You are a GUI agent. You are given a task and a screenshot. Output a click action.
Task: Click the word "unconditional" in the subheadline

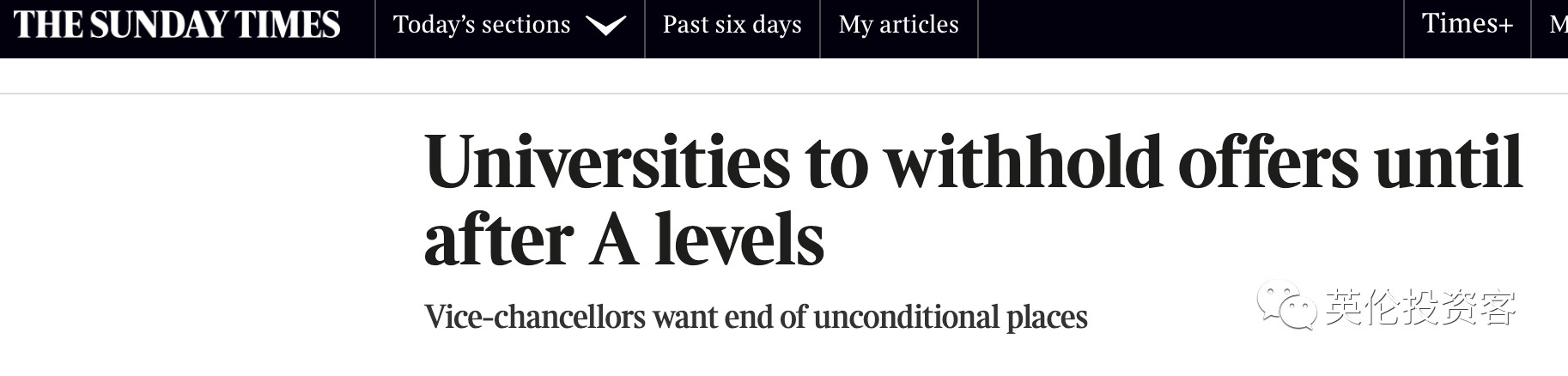click(906, 318)
